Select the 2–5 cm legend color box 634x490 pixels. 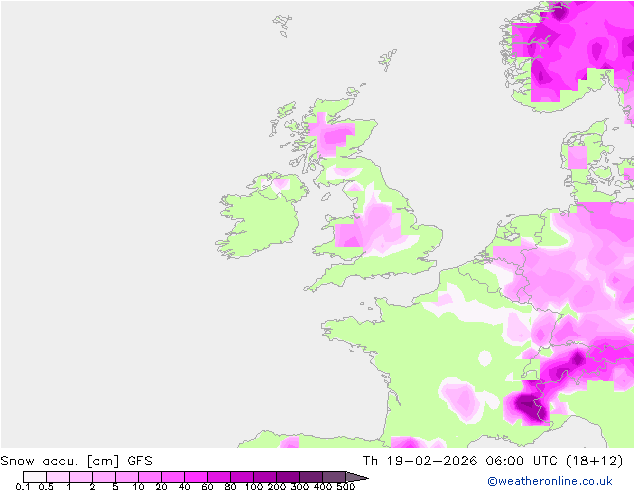point(104,477)
